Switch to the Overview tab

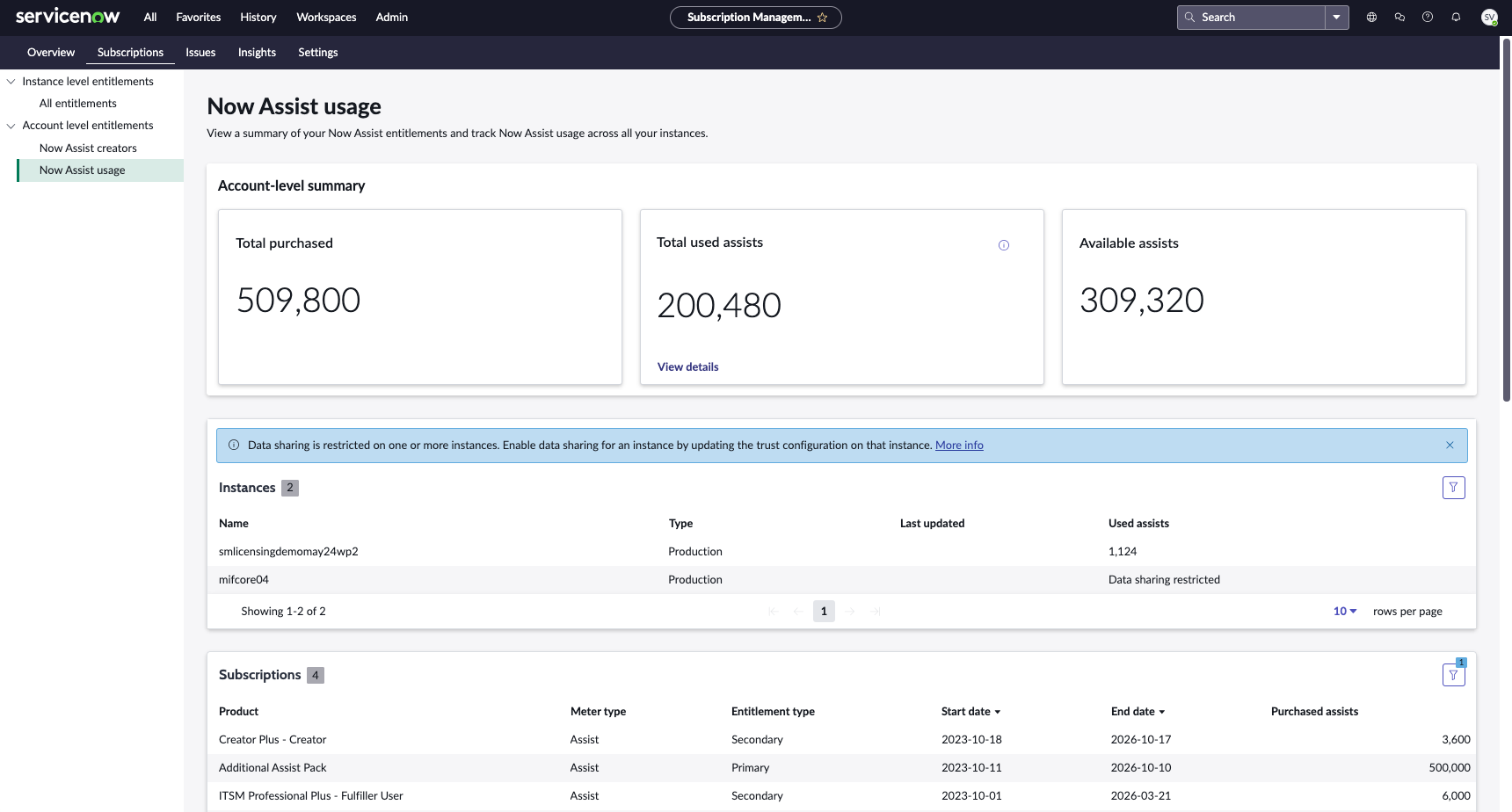tap(51, 53)
